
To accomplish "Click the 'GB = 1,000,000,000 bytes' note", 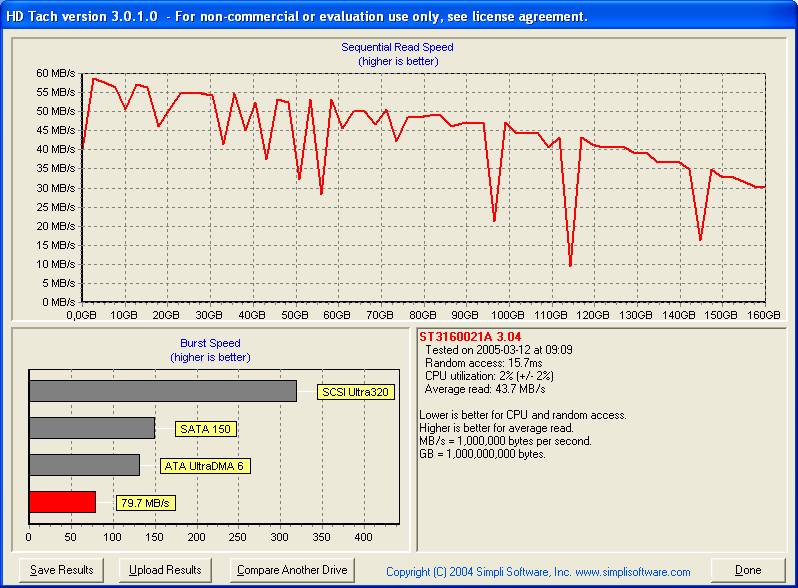I will point(482,454).
